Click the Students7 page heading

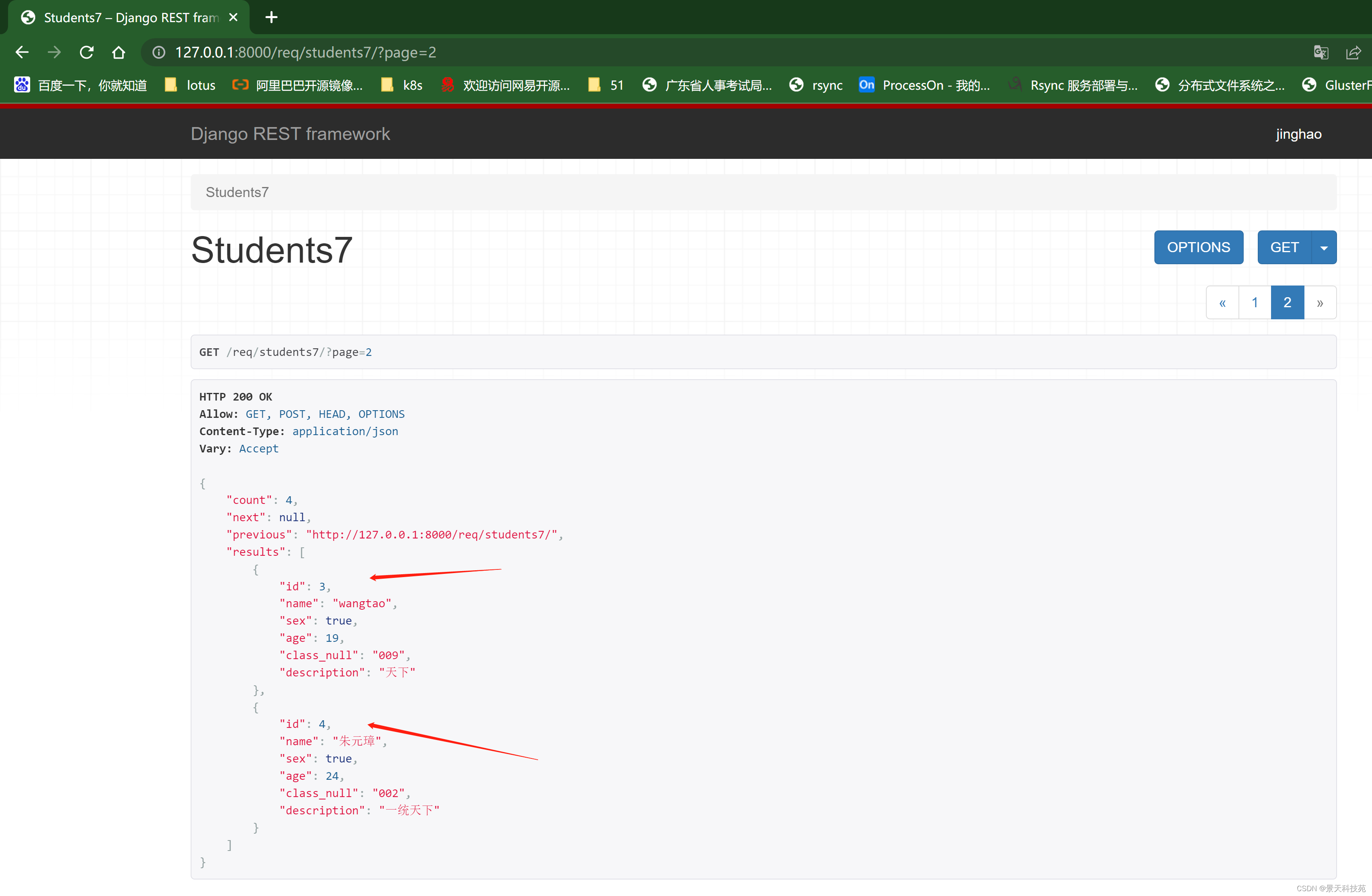tap(272, 250)
